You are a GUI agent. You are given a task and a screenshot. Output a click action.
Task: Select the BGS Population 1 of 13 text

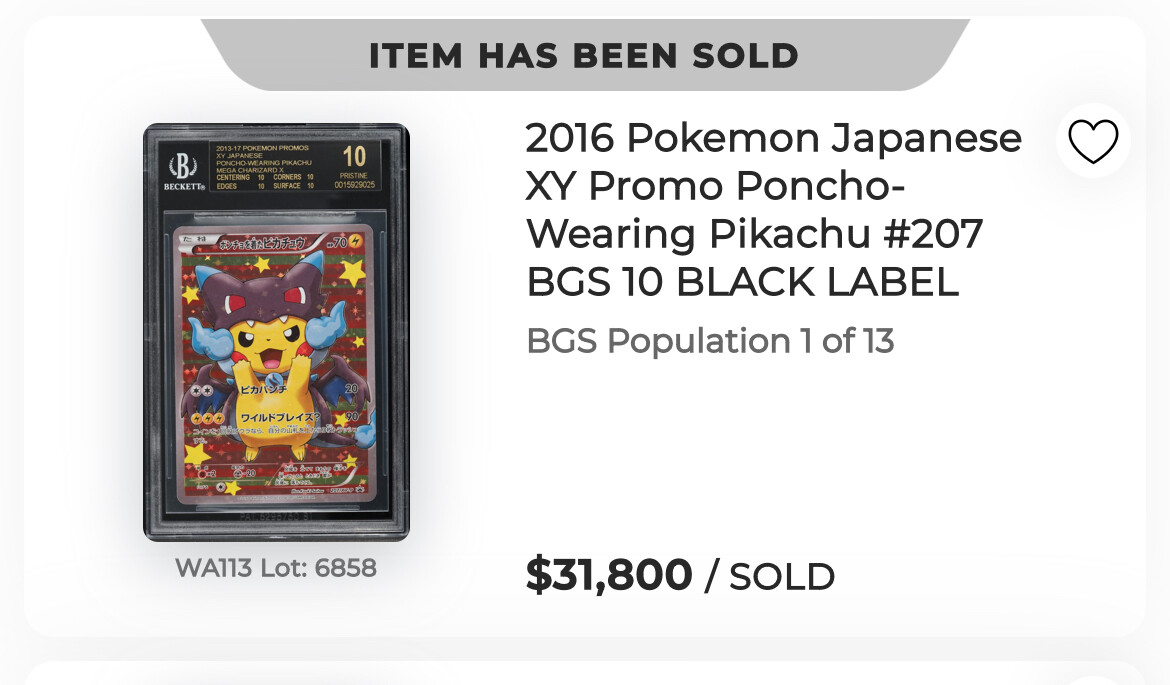tap(710, 341)
